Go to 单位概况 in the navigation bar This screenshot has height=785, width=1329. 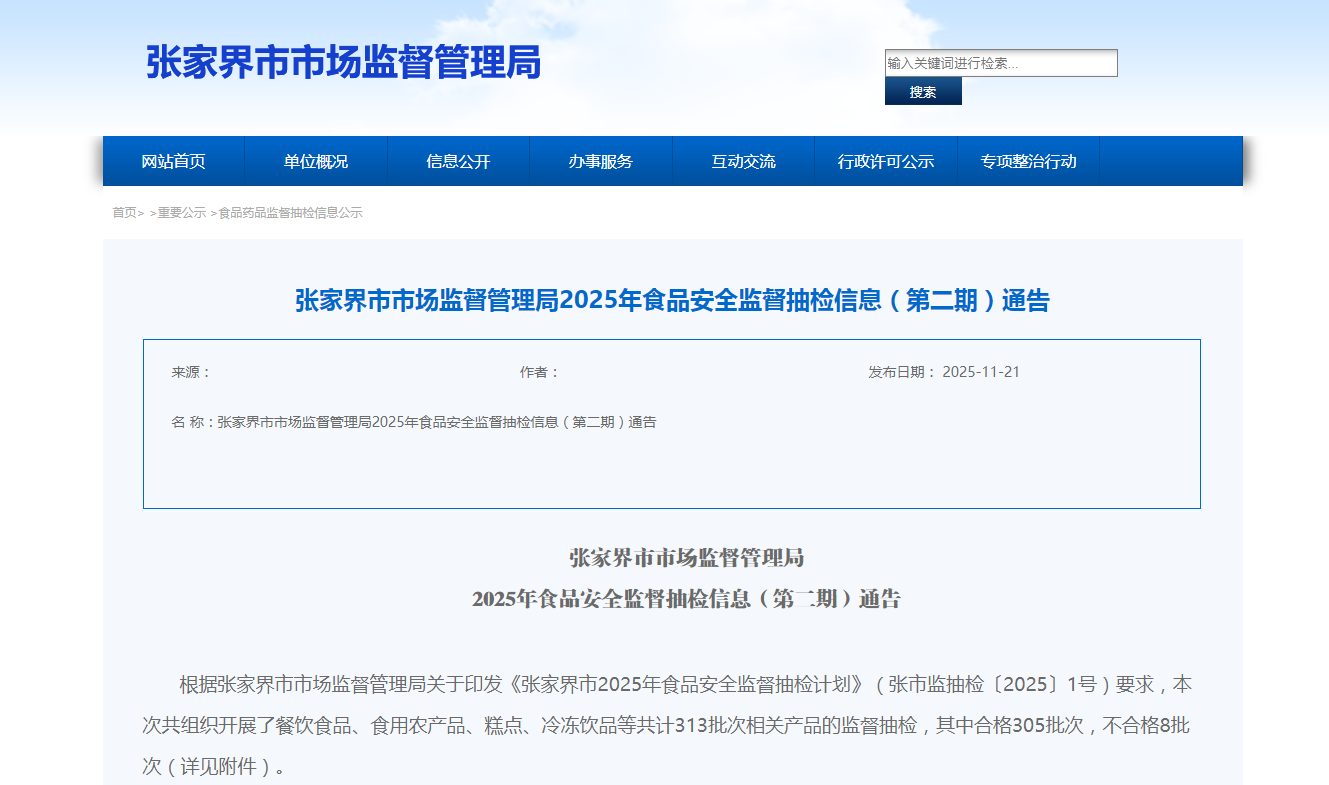tap(316, 161)
